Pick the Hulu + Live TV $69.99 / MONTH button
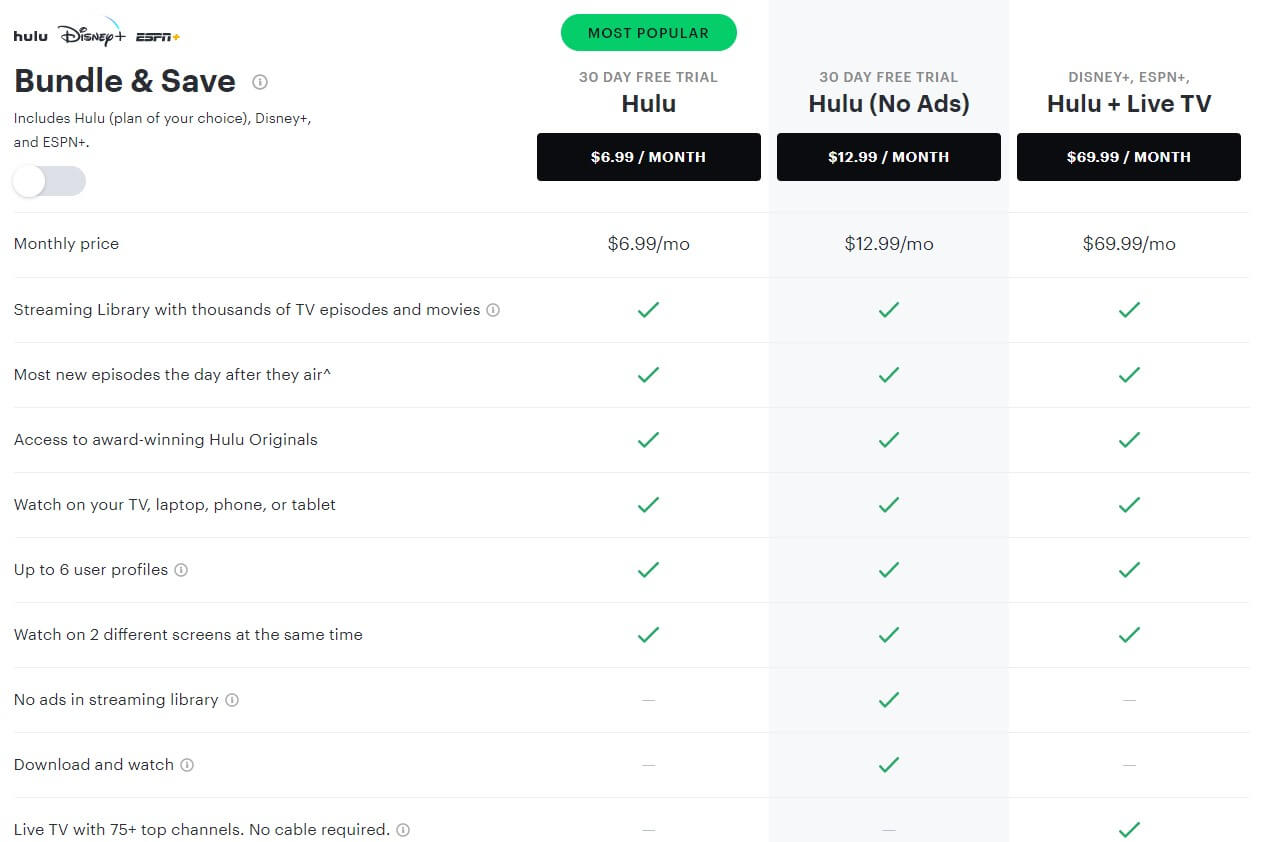Screen dimensions: 1271x842 coord(1129,157)
